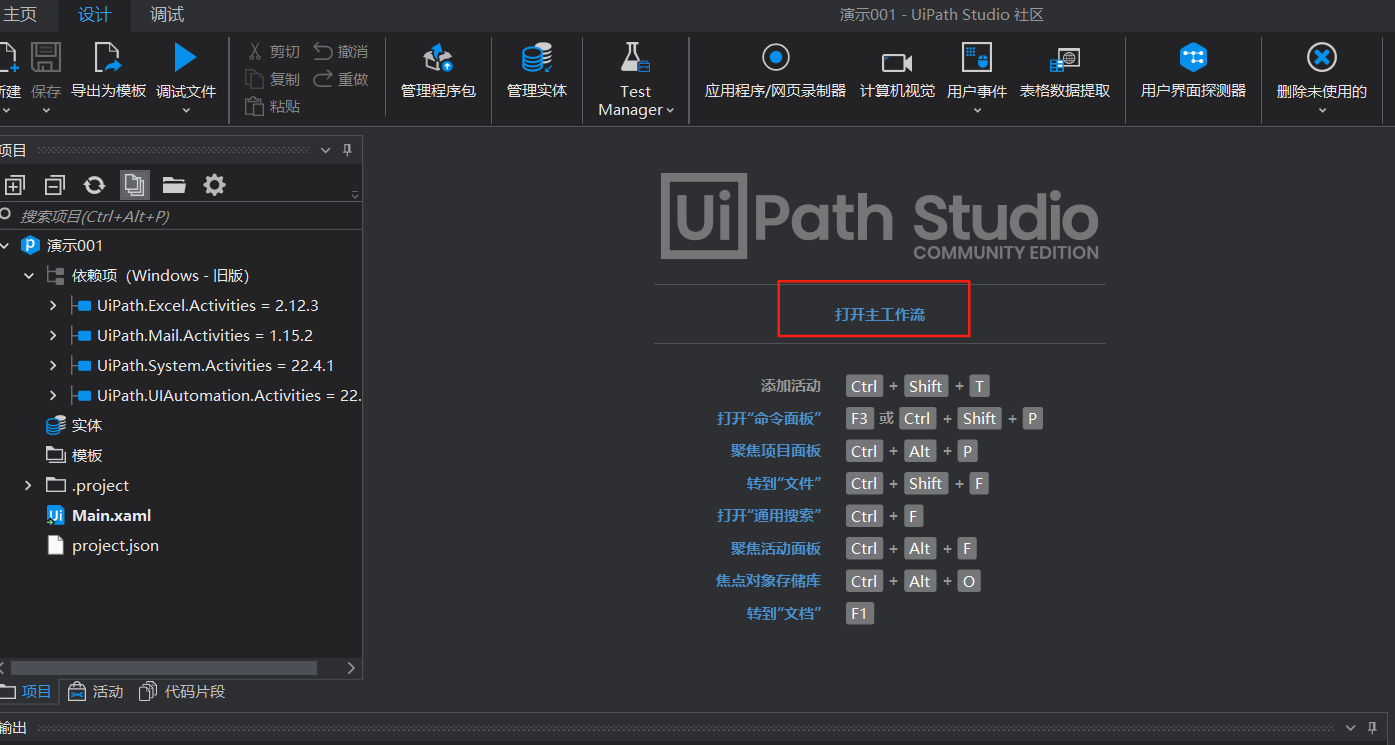Screen dimensions: 1395x745
Task: Open the project panel options chevron
Action: (325, 150)
